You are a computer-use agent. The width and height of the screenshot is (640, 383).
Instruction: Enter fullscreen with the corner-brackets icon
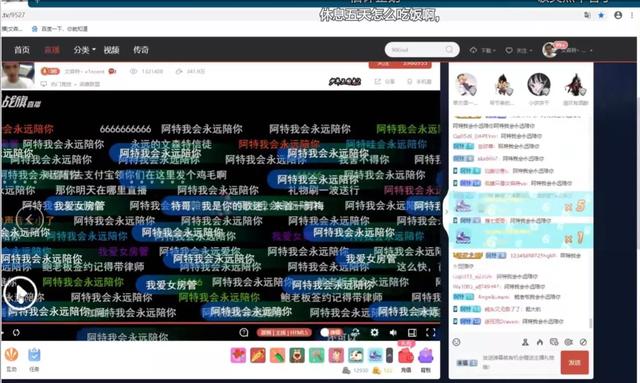(x=431, y=332)
